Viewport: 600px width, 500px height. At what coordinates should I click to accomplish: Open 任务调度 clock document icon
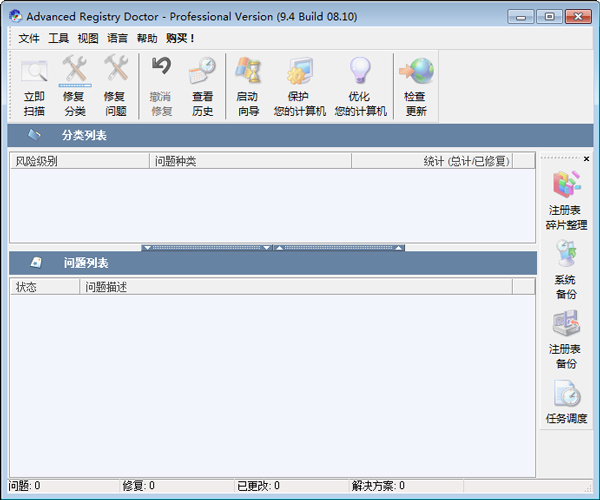point(567,393)
